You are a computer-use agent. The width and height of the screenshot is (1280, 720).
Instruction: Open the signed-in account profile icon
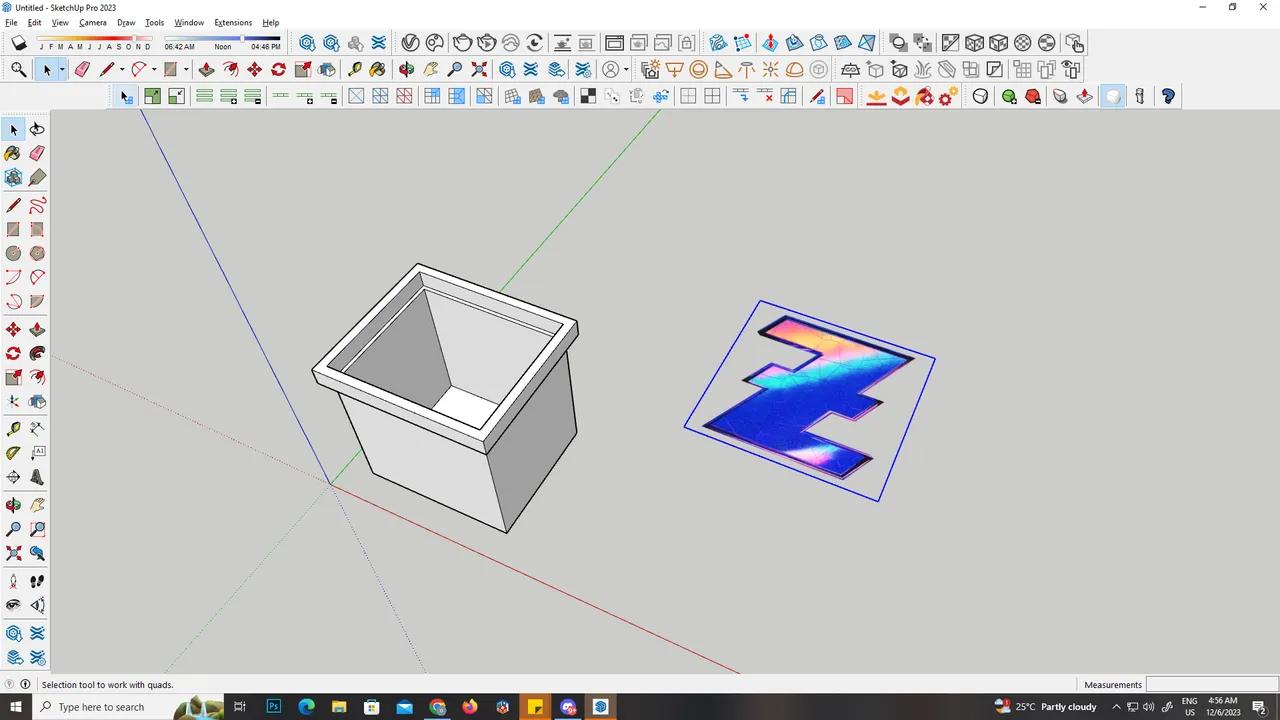[x=611, y=69]
